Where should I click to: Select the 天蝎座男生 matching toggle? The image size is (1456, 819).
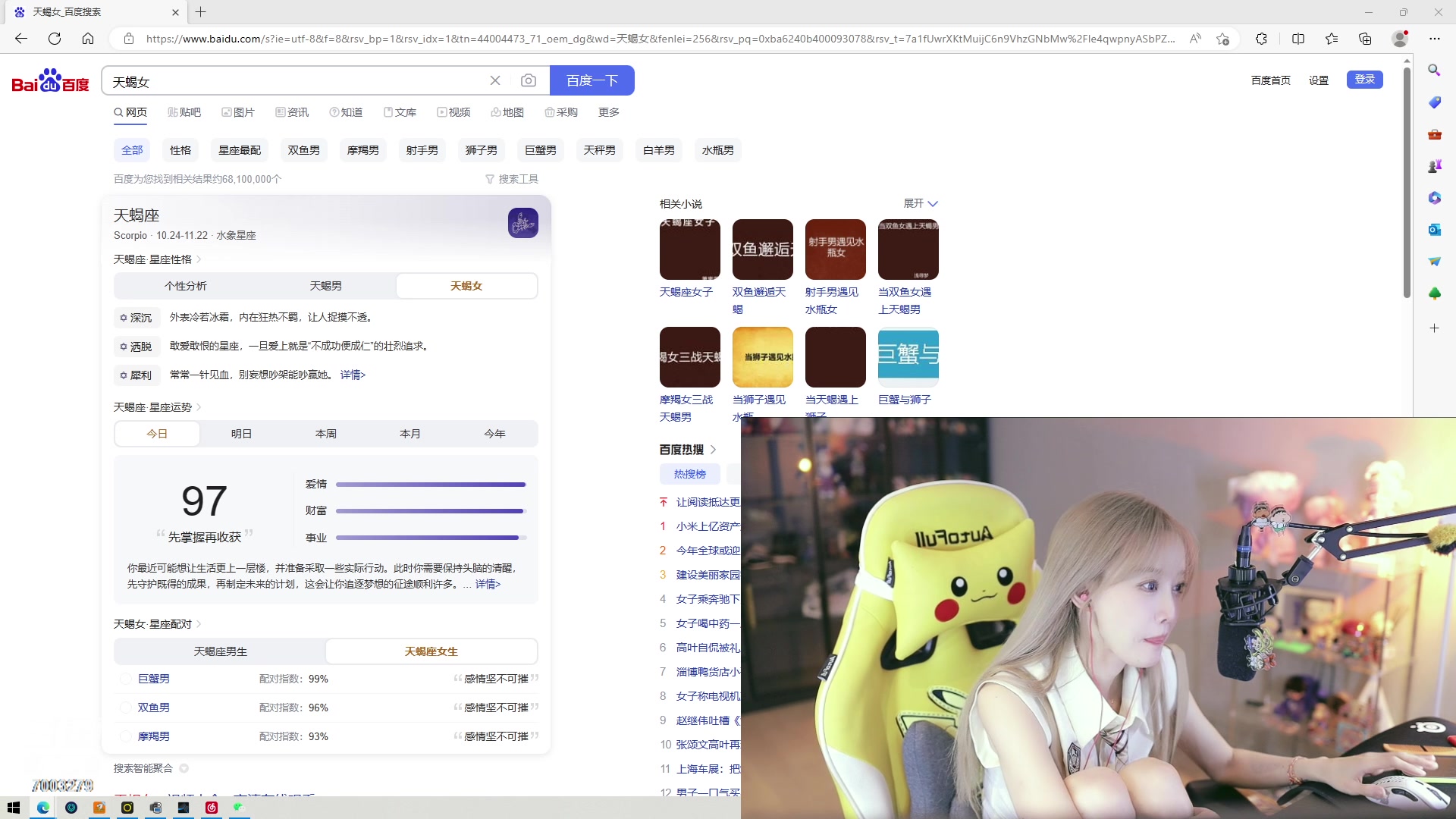(220, 651)
